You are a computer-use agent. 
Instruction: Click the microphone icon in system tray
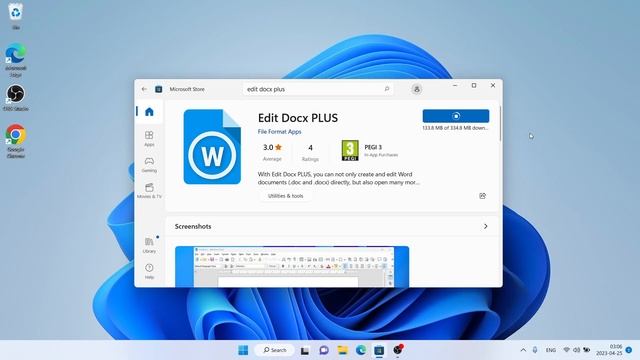click(535, 350)
